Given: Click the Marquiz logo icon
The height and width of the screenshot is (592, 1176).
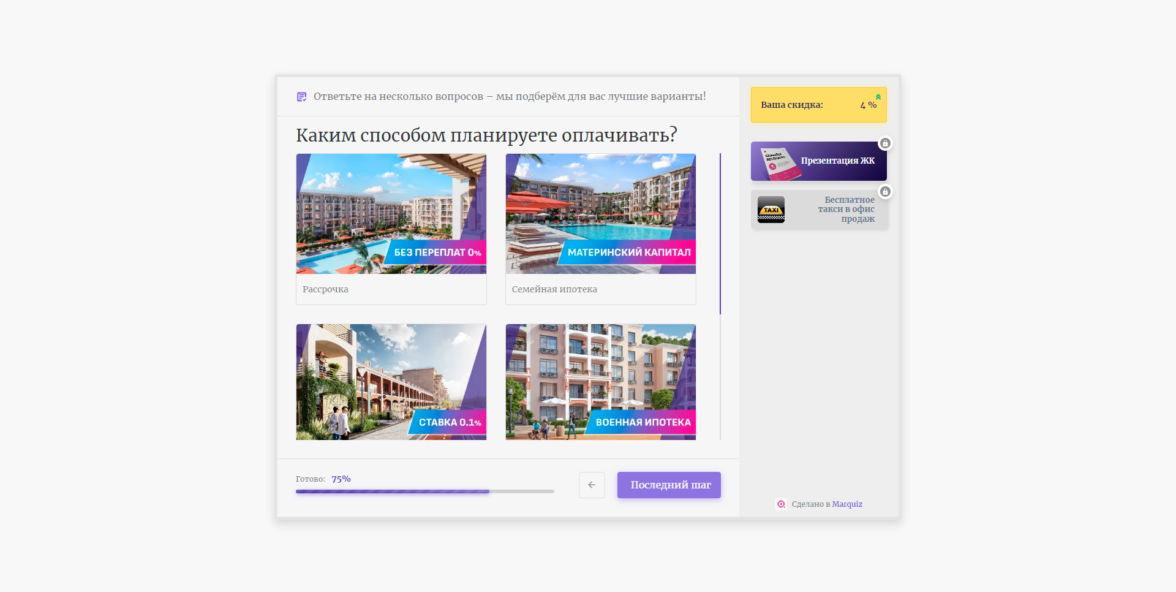Looking at the screenshot, I should pos(781,504).
